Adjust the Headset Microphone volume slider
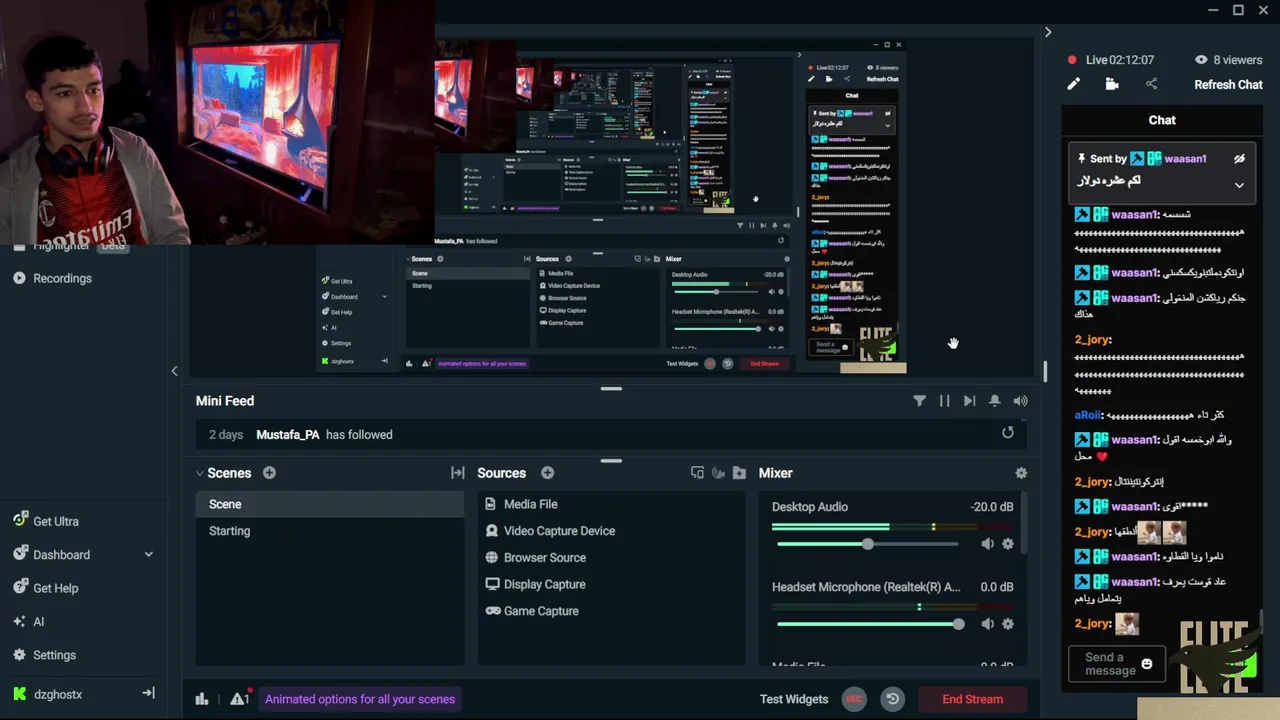The image size is (1280, 720). [x=959, y=624]
